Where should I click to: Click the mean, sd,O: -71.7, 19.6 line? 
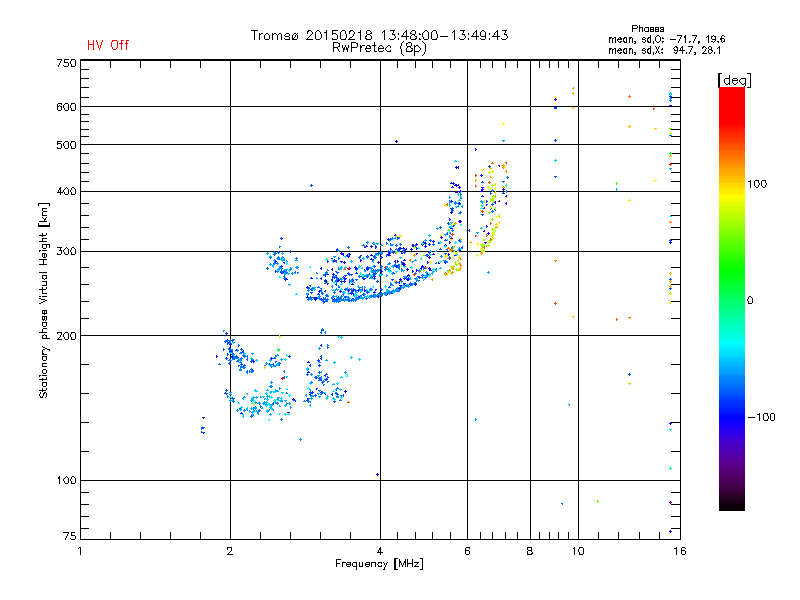click(x=666, y=39)
